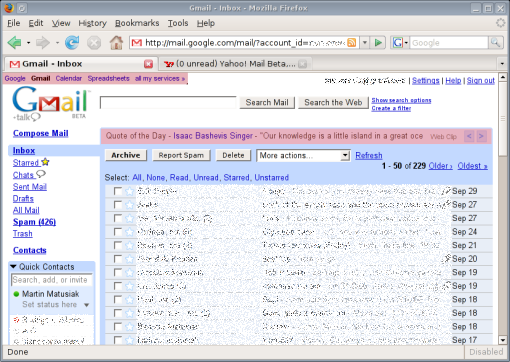Close the Gmail - Inbox tab
Image resolution: width=510 pixels, height=362 pixels.
148,64
